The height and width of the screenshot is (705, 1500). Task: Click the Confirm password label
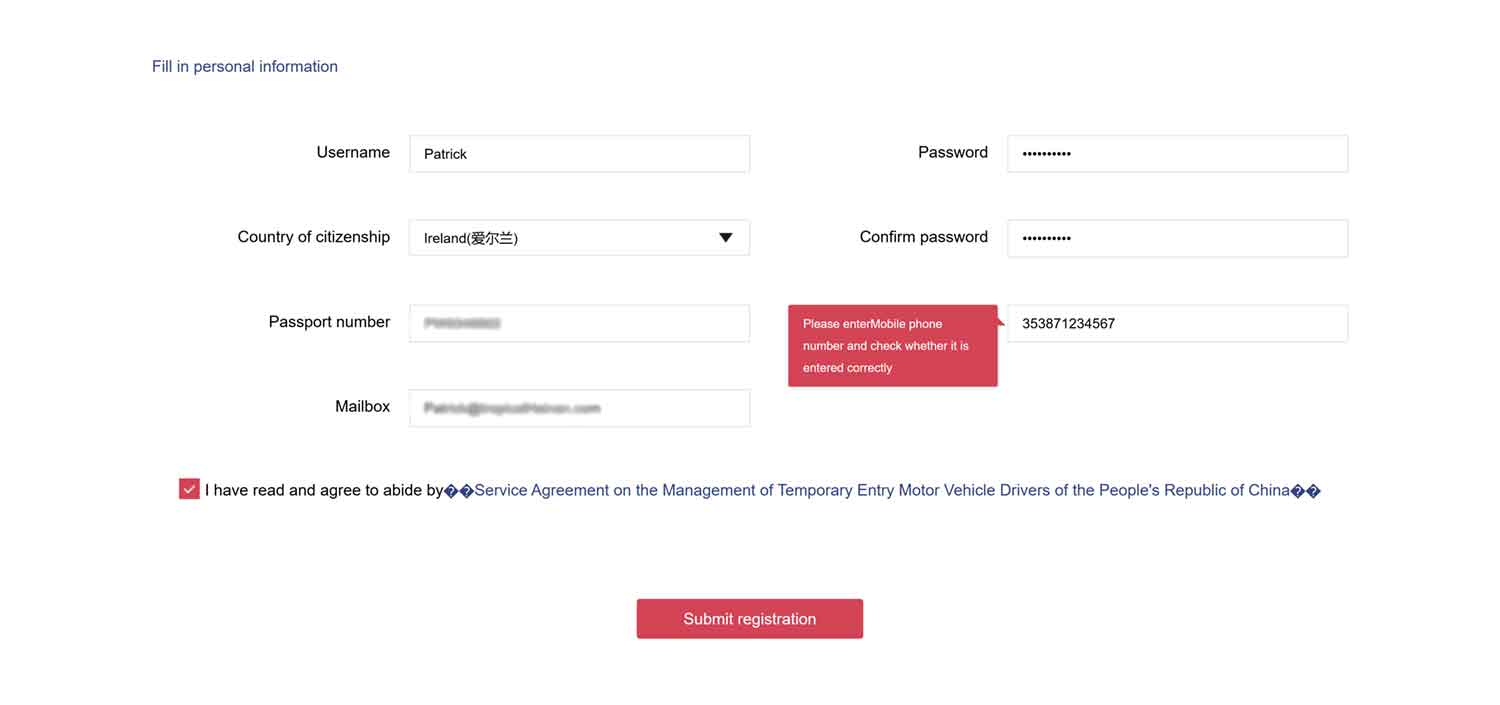(x=923, y=237)
